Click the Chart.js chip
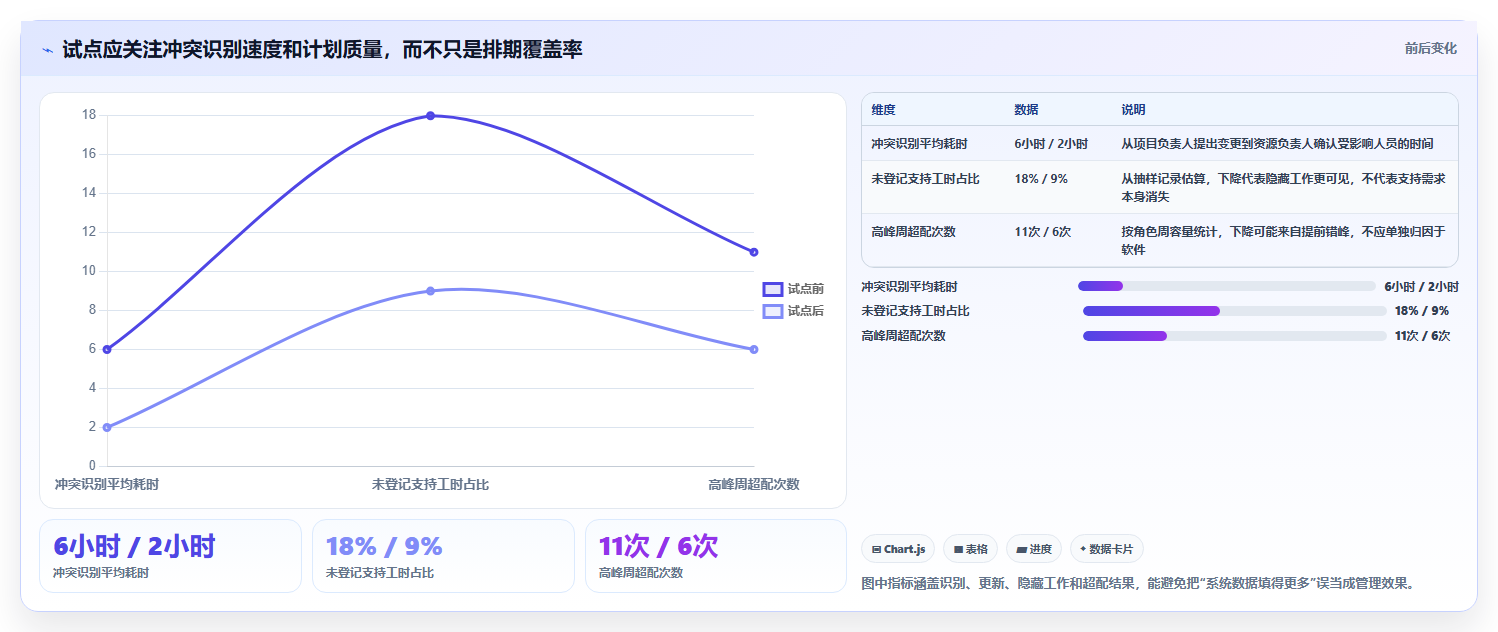The image size is (1498, 632). tap(898, 549)
